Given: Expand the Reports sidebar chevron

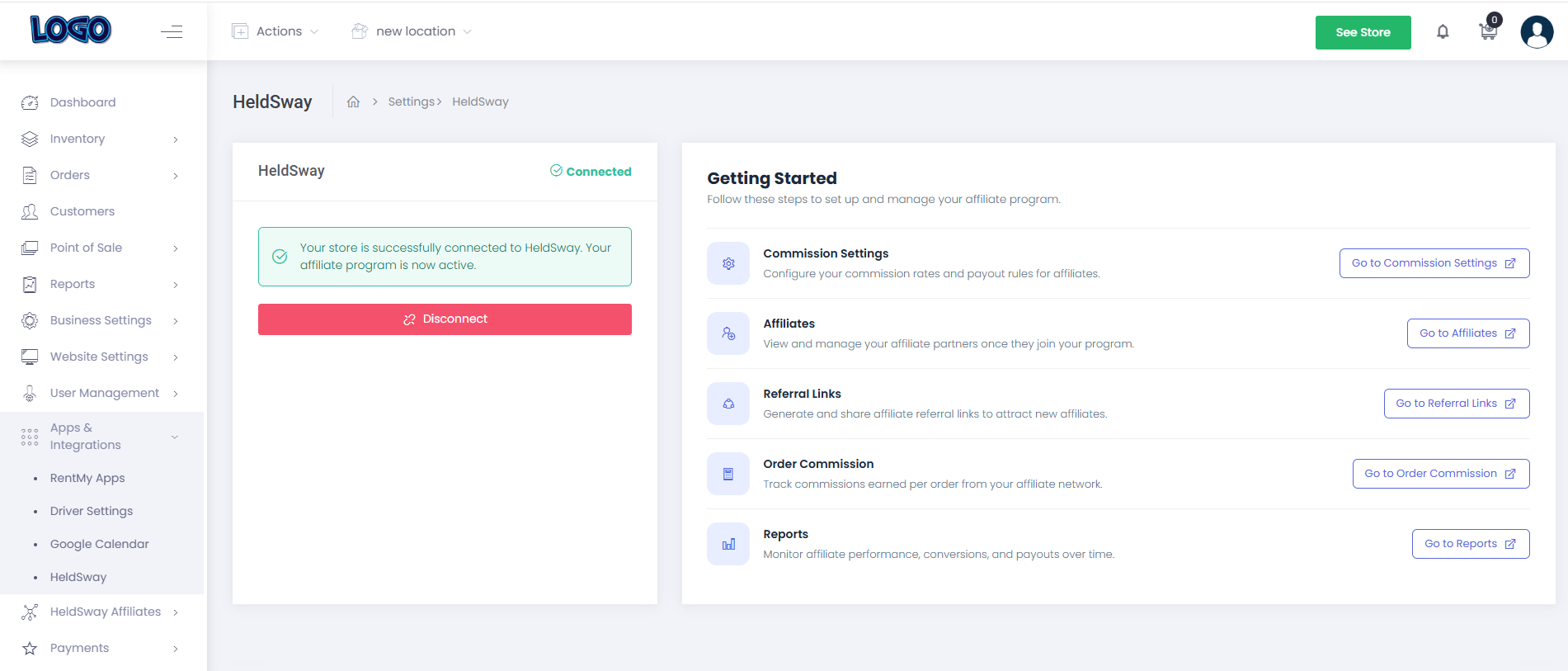Looking at the screenshot, I should click(176, 285).
